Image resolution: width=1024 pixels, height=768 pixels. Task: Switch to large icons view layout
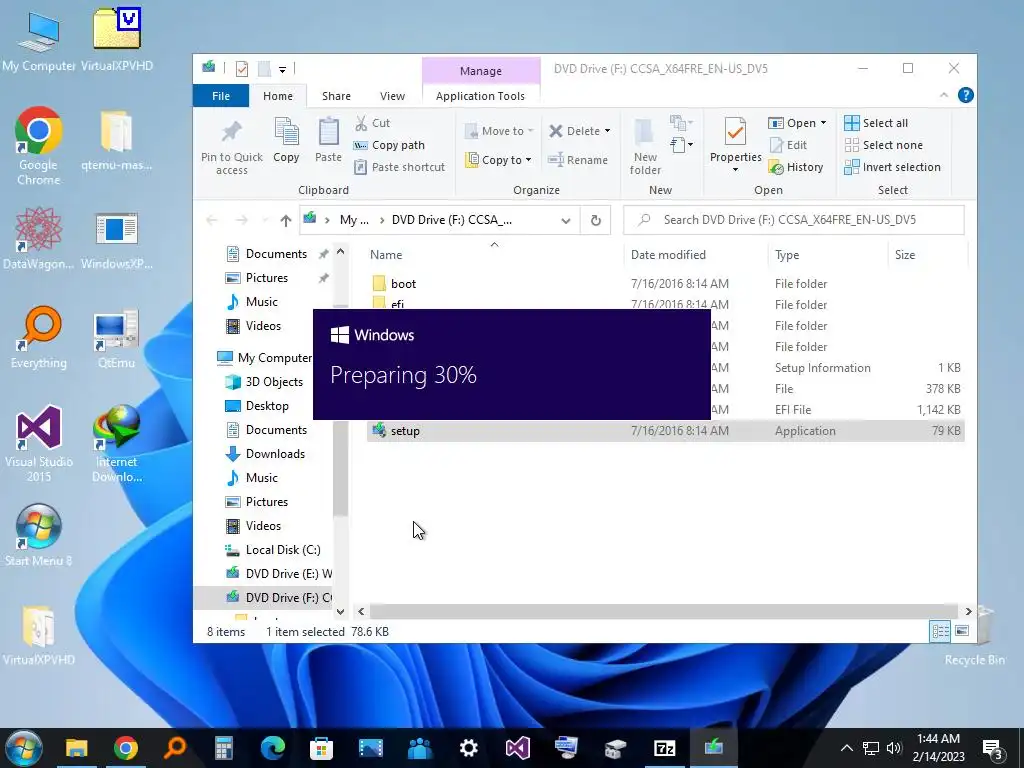[961, 631]
